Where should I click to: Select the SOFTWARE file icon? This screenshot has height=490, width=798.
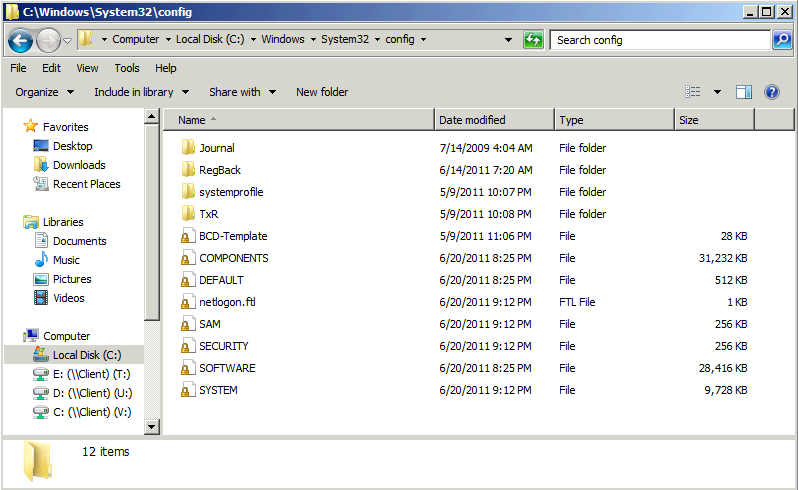click(188, 368)
